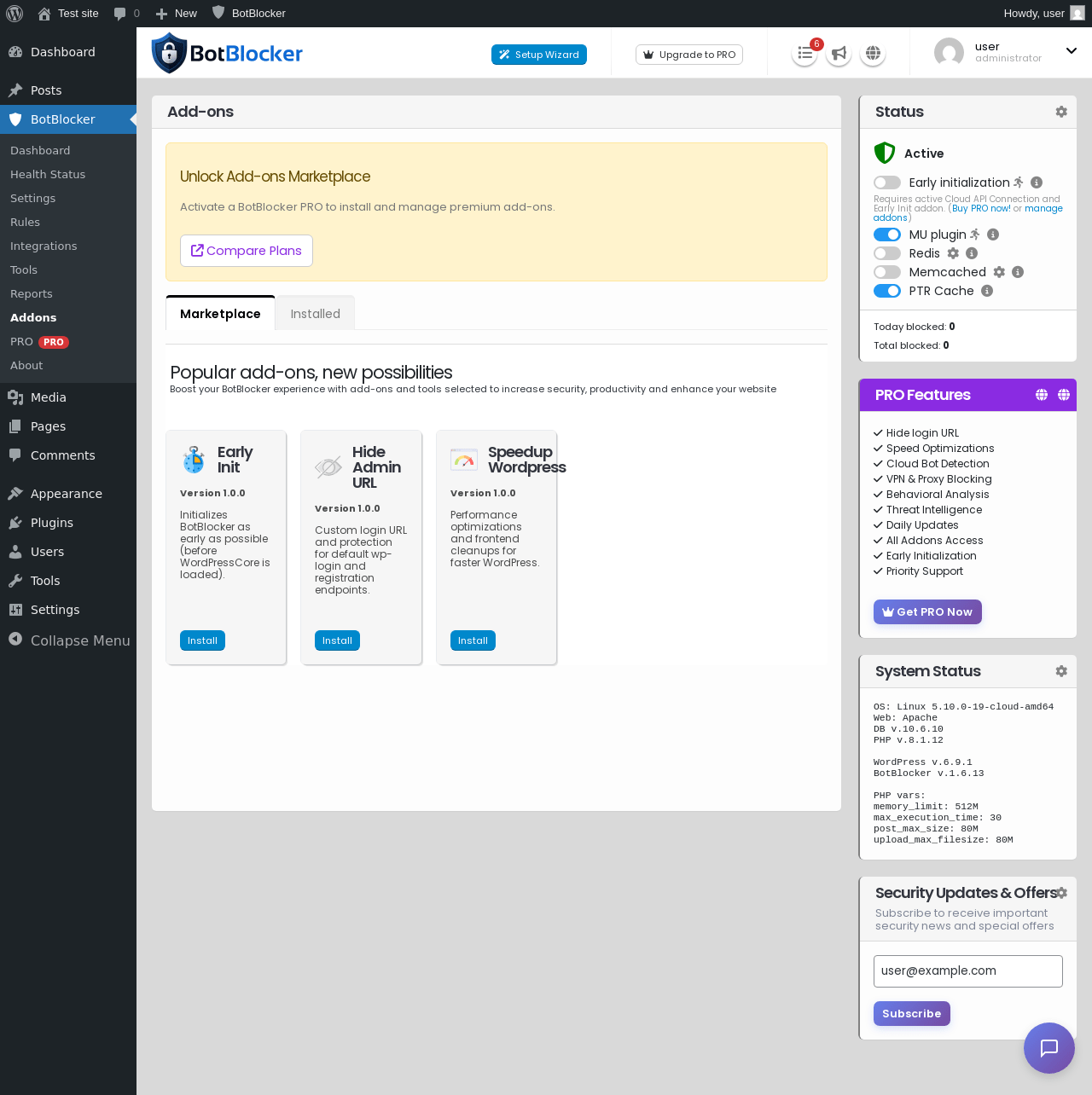The height and width of the screenshot is (1095, 1092).
Task: Show info for Redis
Action: (x=972, y=253)
